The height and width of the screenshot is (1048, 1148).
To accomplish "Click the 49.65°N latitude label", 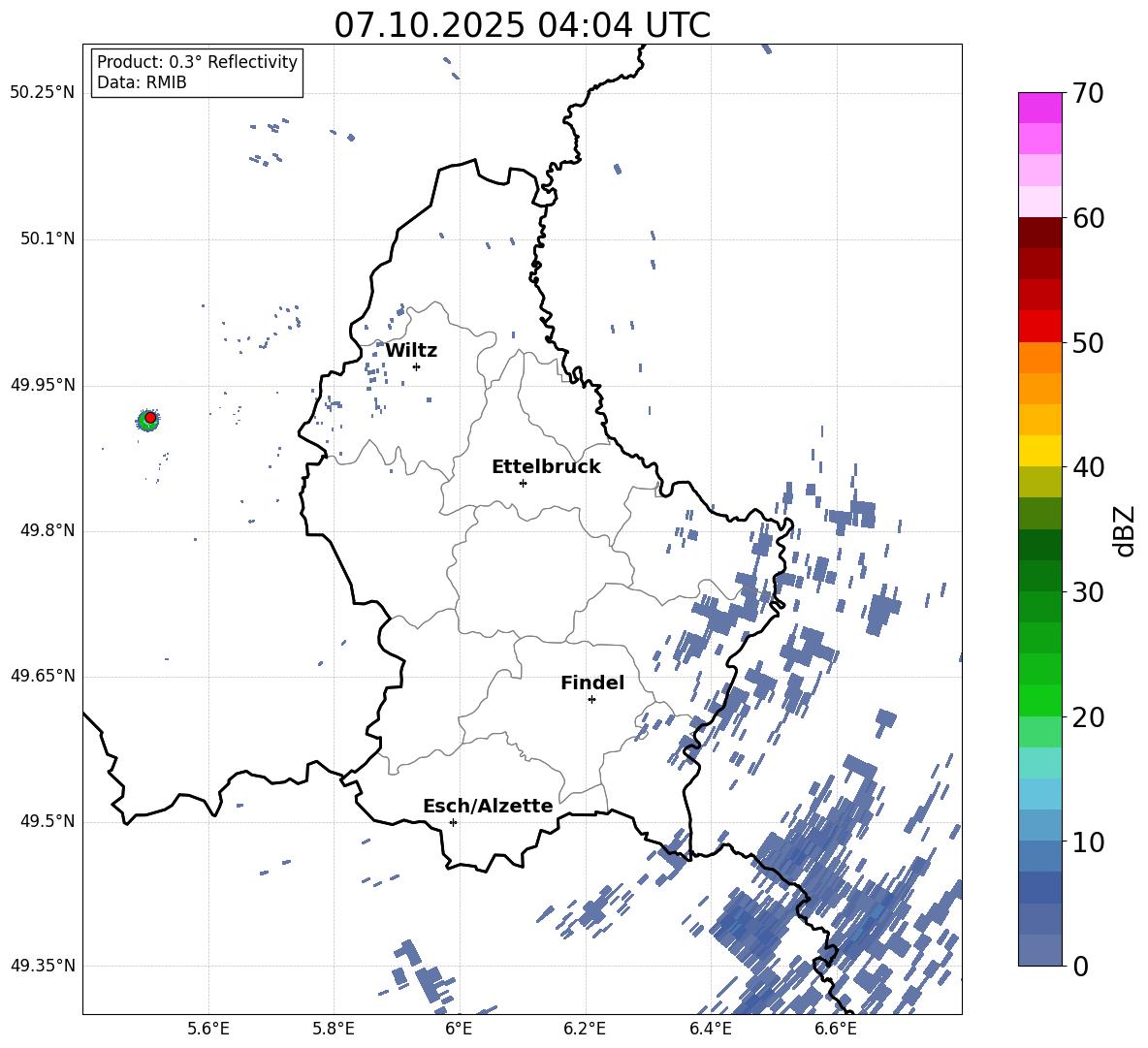I will point(43,676).
